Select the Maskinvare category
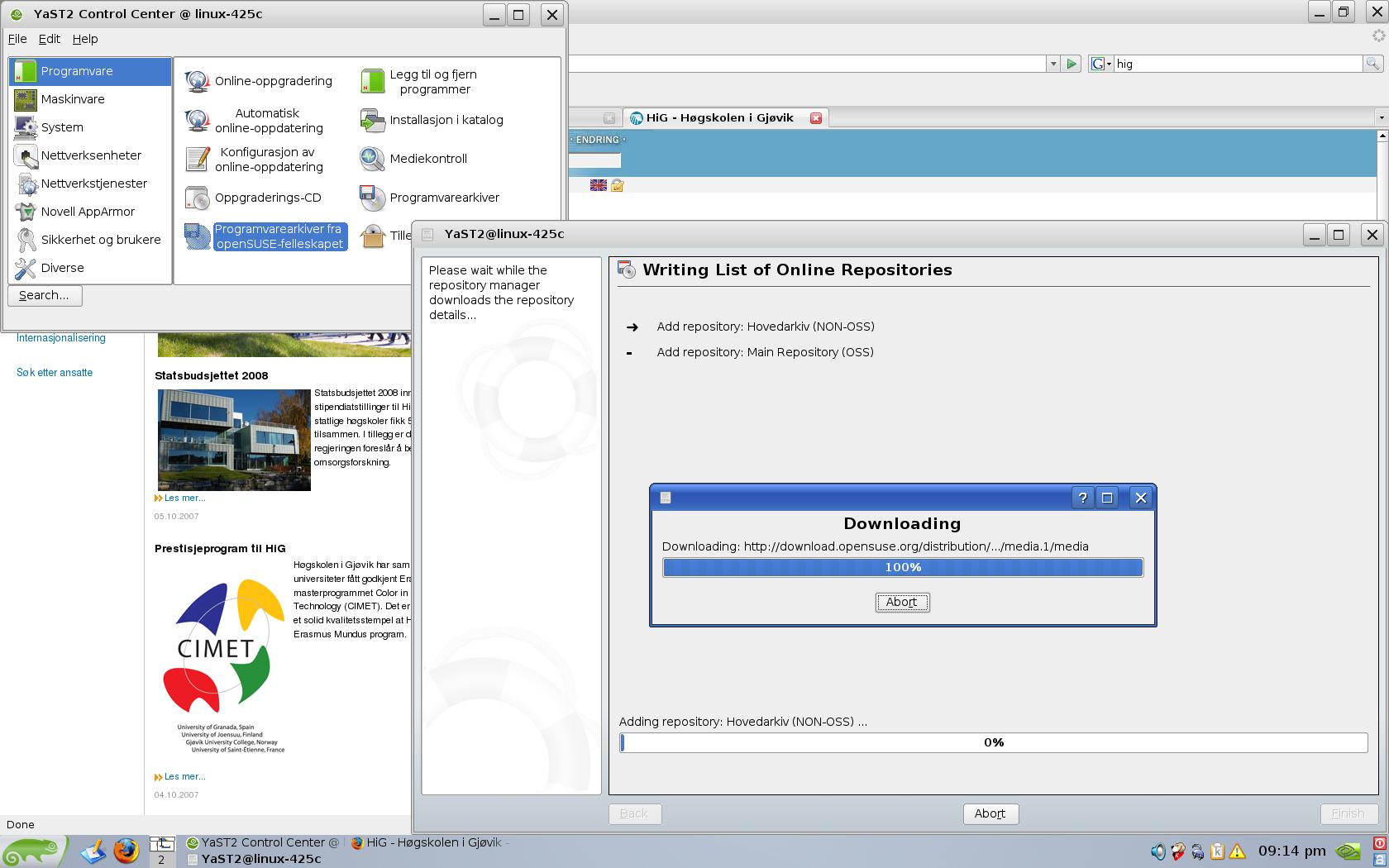 coord(90,99)
